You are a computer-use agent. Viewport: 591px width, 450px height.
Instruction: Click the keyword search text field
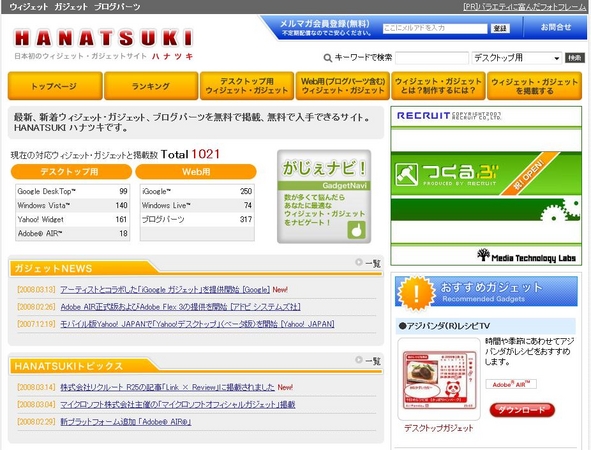pyautogui.click(x=432, y=58)
